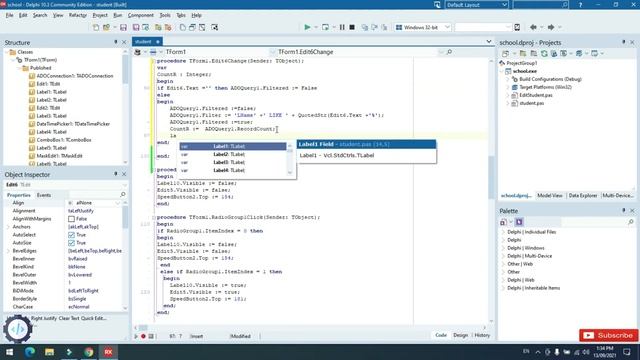The height and width of the screenshot is (360, 640).
Task: Click the Object Inspector search icon
Action: point(123,195)
